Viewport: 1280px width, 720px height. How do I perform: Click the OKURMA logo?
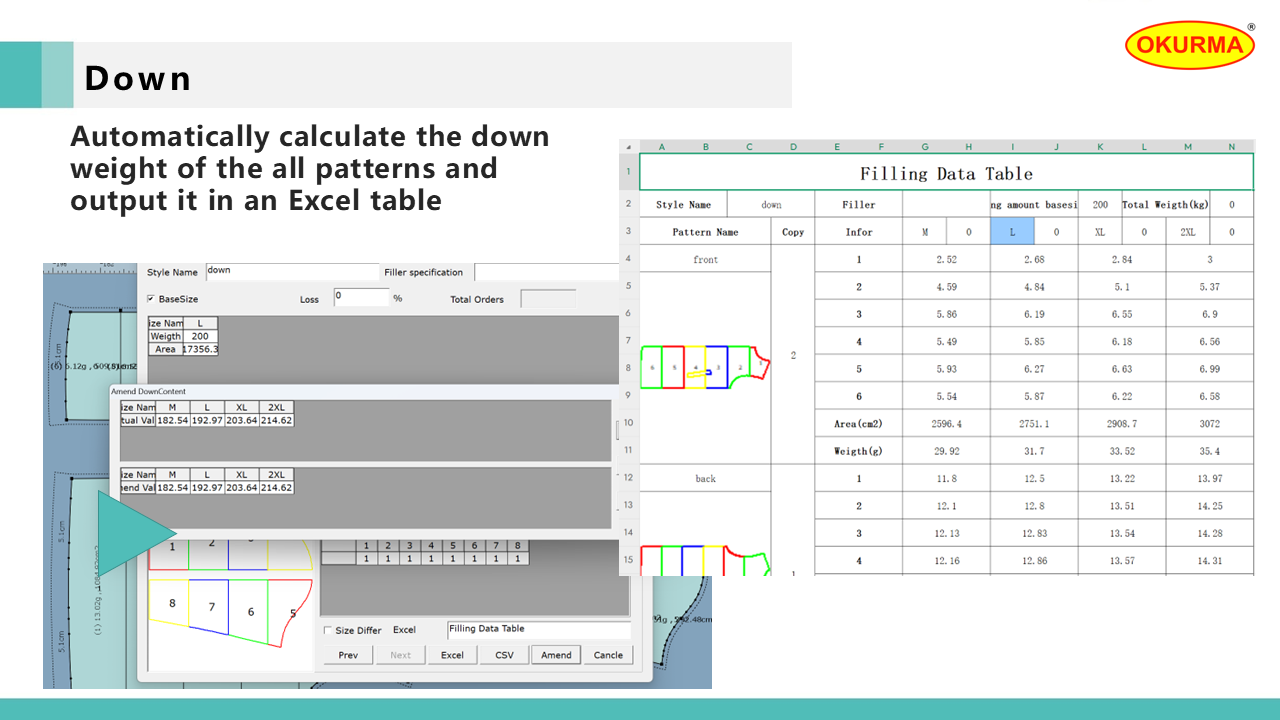pos(1190,45)
